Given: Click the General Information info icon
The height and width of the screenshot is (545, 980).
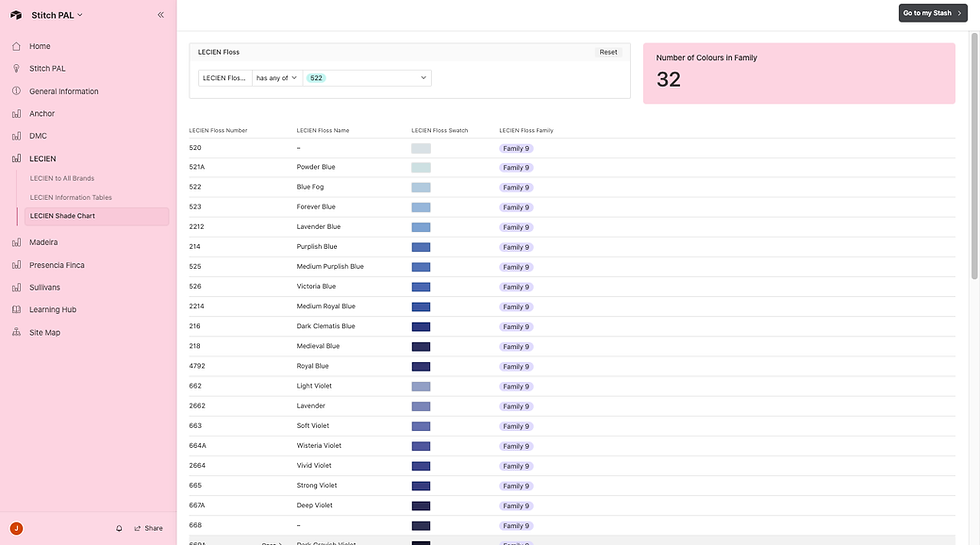Looking at the screenshot, I should (x=16, y=91).
